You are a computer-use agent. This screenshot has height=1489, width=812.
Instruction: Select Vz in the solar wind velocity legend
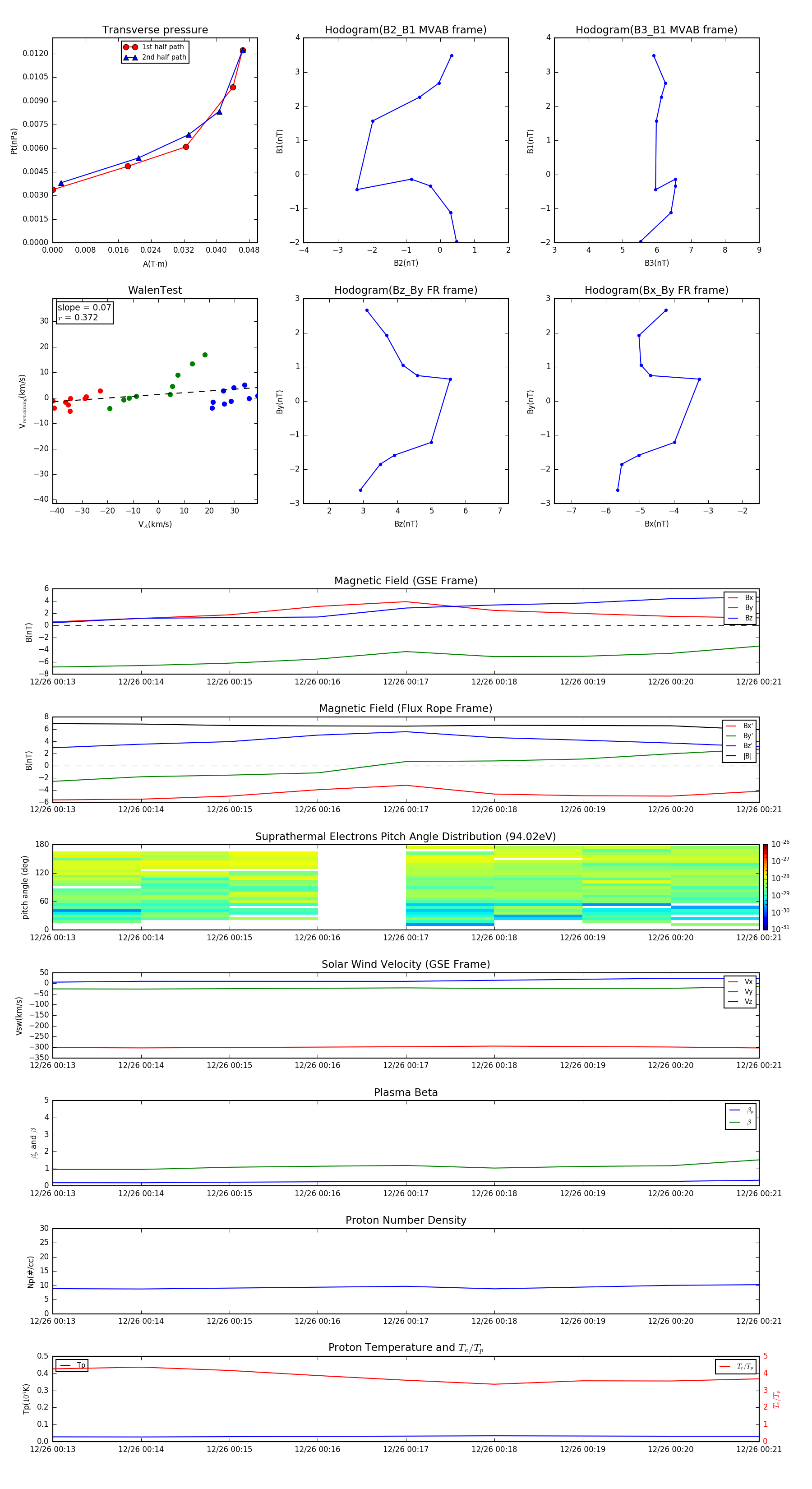[740, 1002]
